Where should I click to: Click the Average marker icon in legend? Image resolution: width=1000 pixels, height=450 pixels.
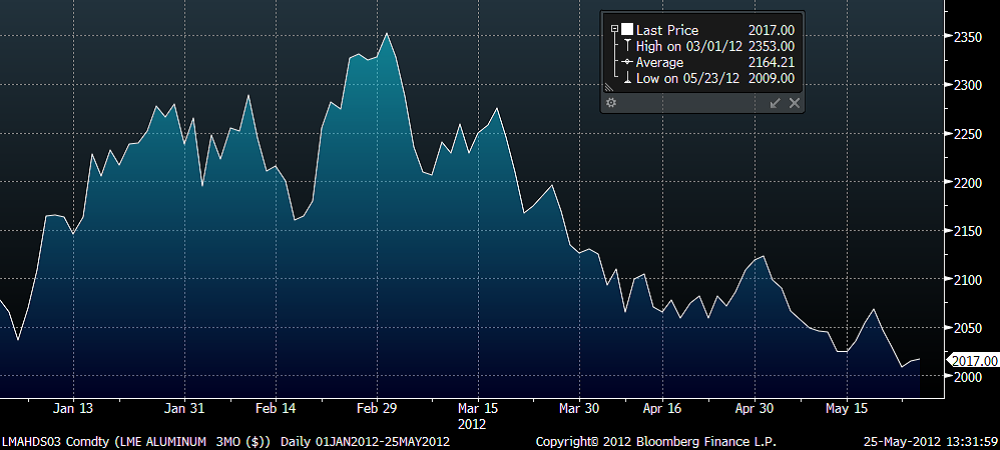[626, 62]
